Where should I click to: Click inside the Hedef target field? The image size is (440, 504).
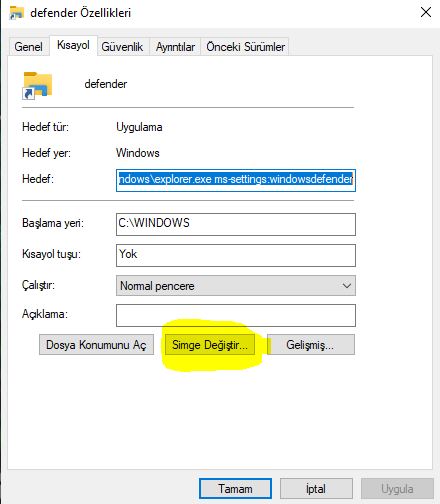(x=236, y=180)
